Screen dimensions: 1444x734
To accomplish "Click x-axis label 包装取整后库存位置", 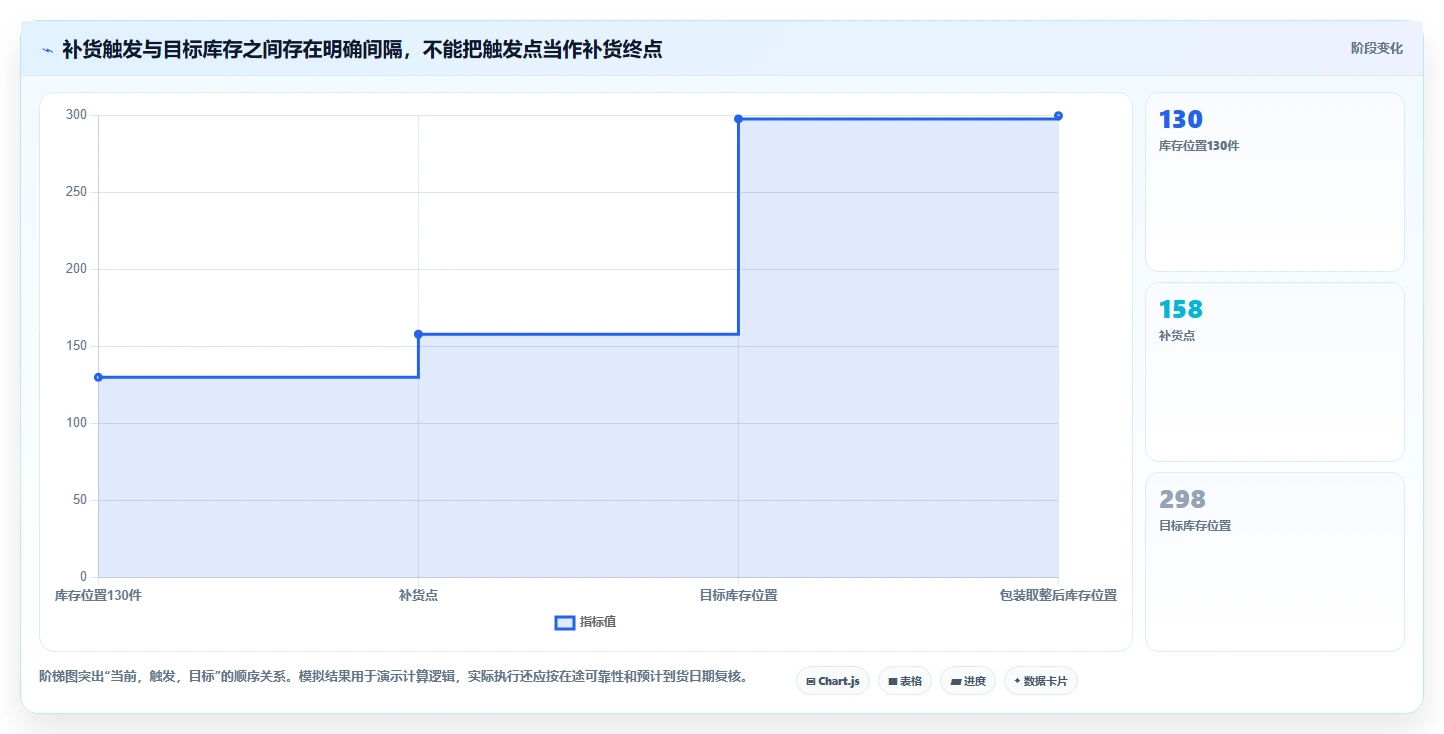I will 1058,595.
